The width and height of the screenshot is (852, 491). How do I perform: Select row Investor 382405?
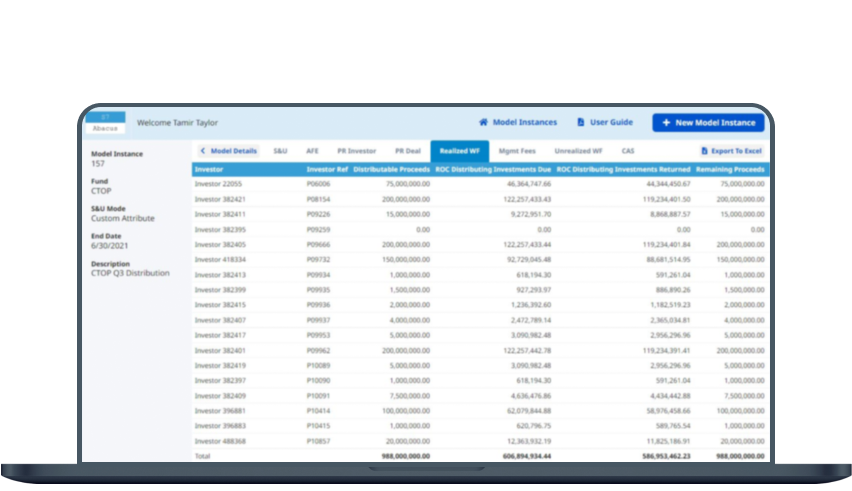pos(480,245)
